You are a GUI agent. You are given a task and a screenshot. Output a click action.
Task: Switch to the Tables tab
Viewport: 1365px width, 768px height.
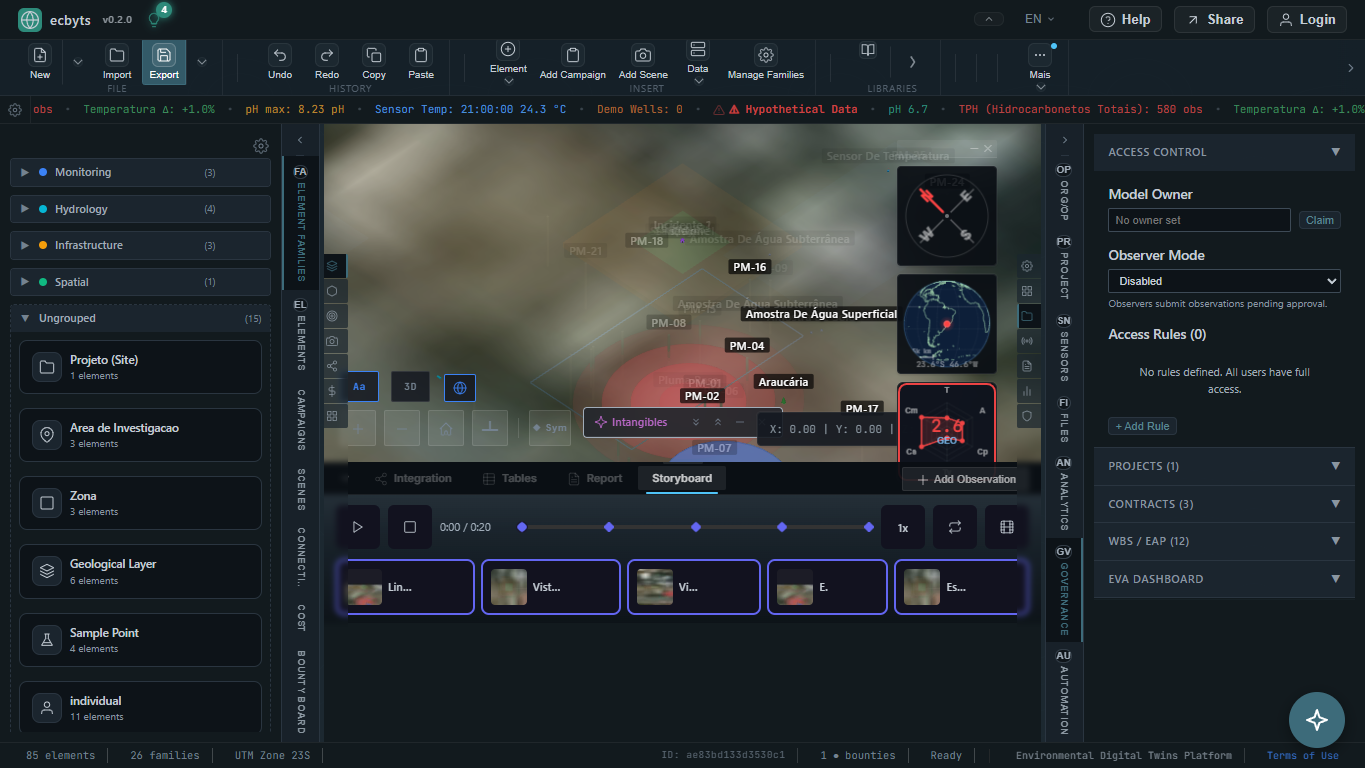point(510,479)
